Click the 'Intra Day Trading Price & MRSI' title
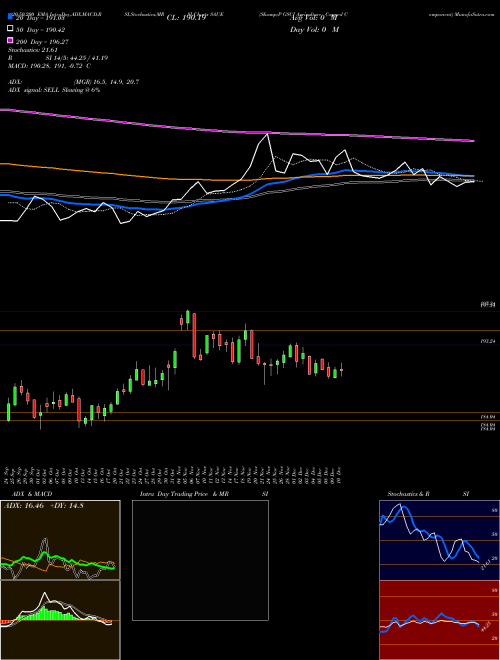The width and height of the screenshot is (500, 660). click(x=204, y=494)
